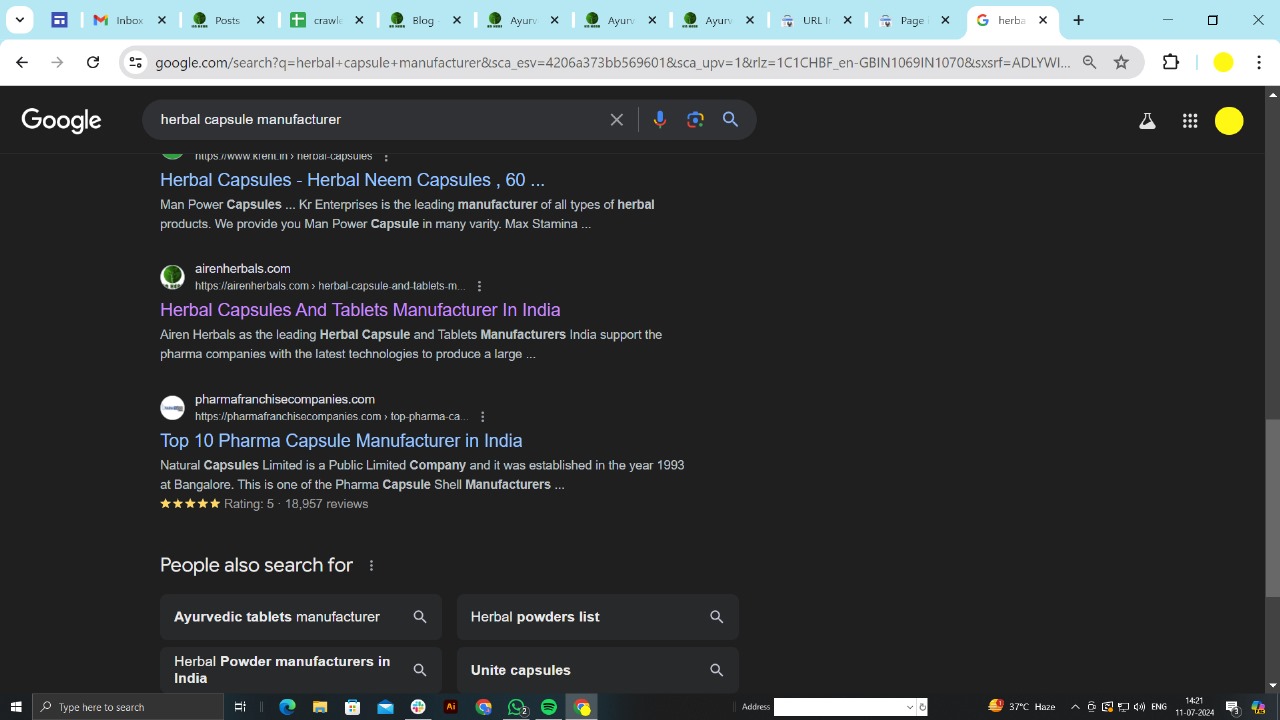Switch to the Posts tab
This screenshot has height=720, width=1280.
(228, 20)
